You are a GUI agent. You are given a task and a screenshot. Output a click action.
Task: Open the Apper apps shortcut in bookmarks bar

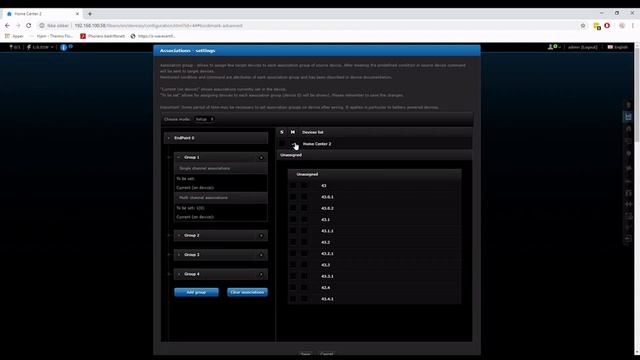coord(14,36)
